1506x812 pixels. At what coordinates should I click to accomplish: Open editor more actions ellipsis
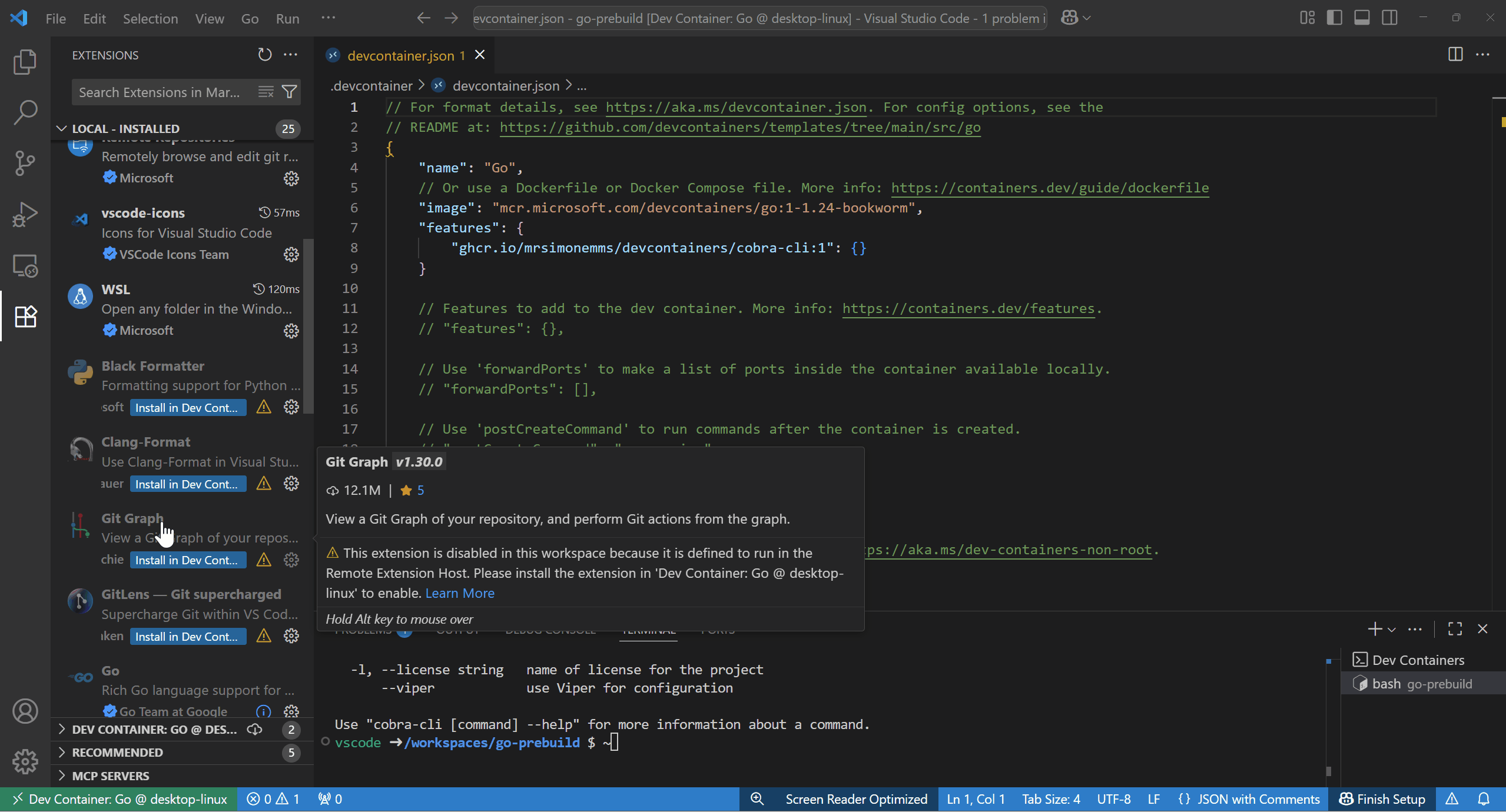pyautogui.click(x=1482, y=55)
